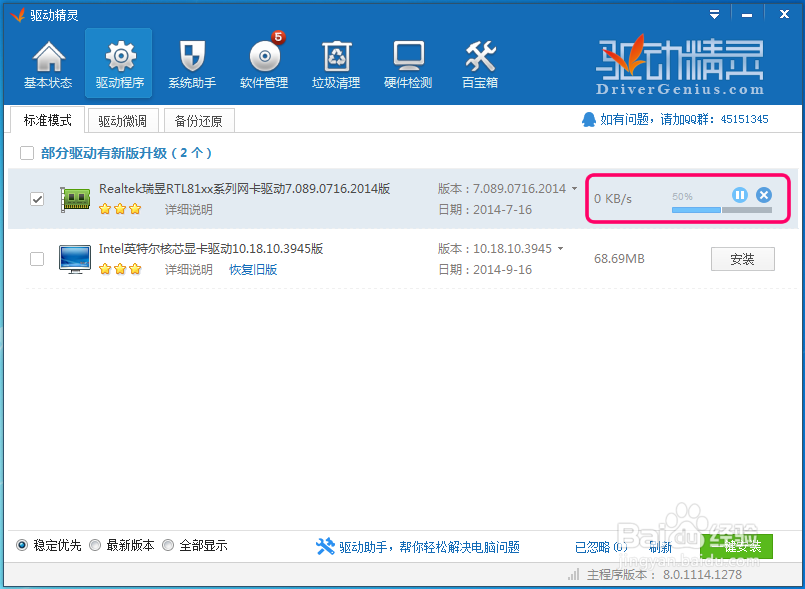Image resolution: width=805 pixels, height=589 pixels.
Task: Click the 如有问题，请加QQ群 link
Action: (684, 119)
